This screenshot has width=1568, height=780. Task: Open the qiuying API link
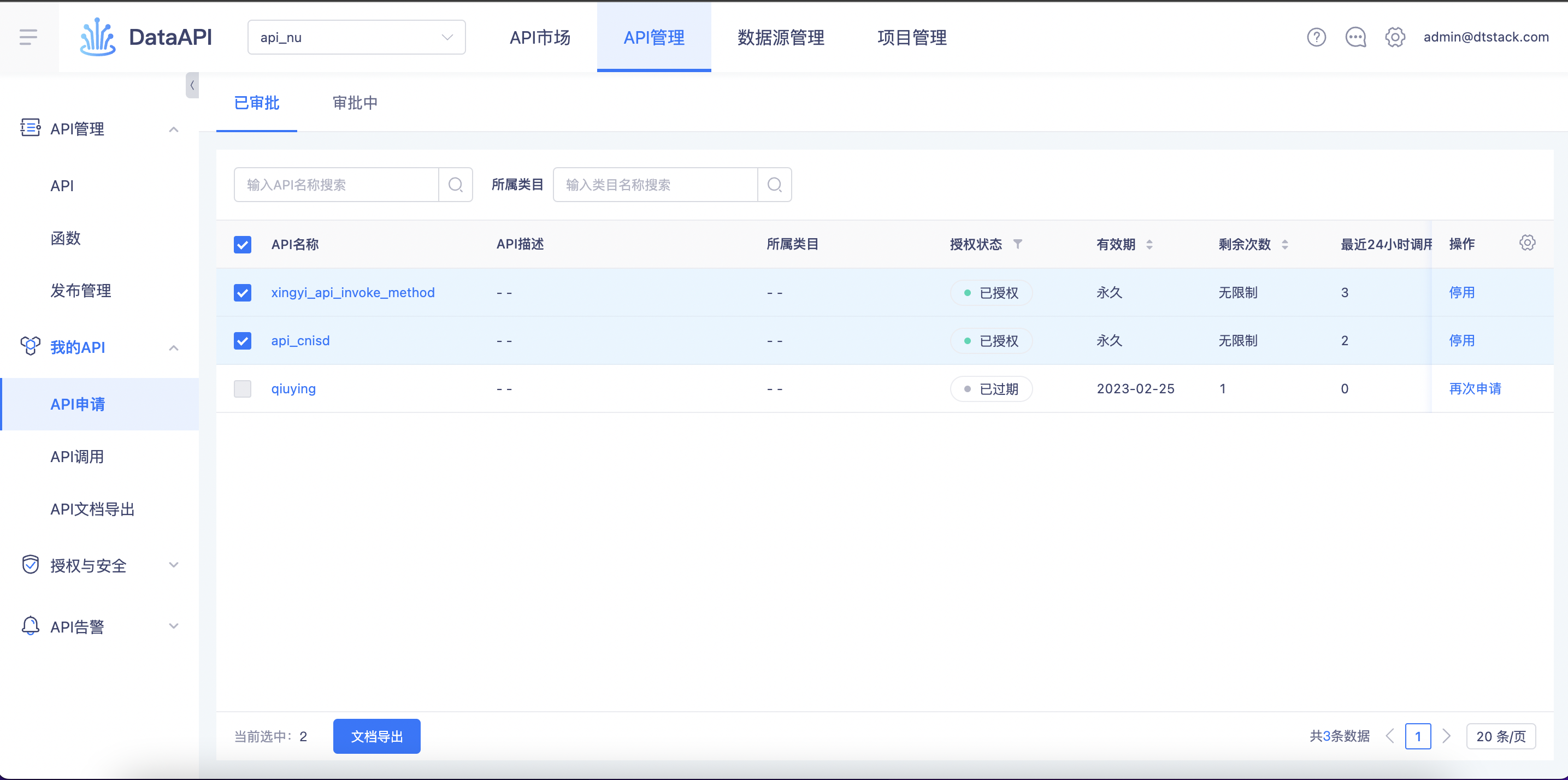293,389
